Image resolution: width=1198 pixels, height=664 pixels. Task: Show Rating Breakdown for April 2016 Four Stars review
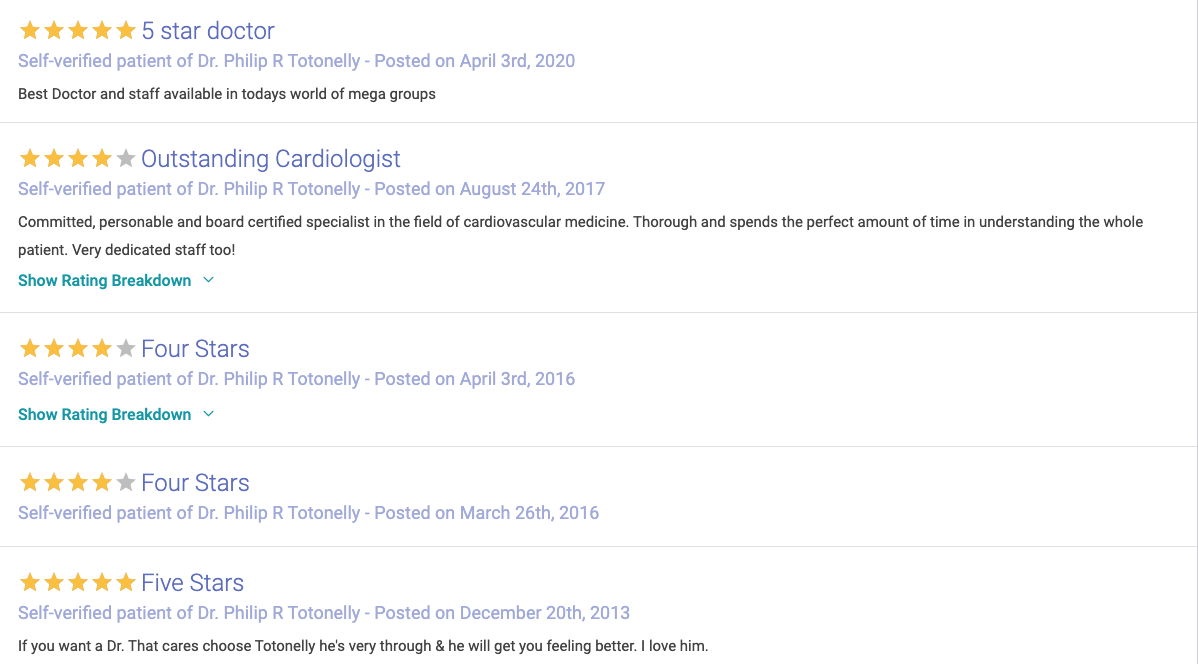coord(105,414)
